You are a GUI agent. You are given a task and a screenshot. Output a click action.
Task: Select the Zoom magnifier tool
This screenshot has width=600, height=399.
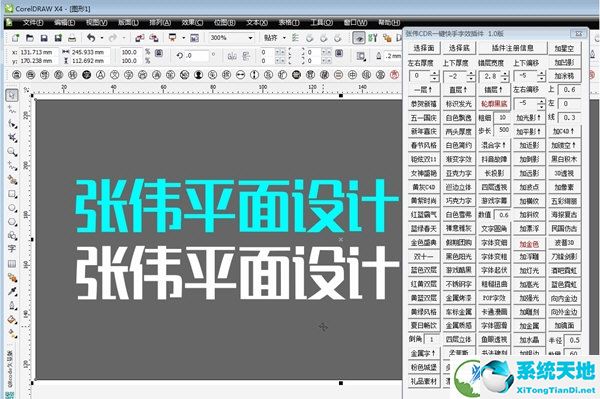pyautogui.click(x=12, y=151)
